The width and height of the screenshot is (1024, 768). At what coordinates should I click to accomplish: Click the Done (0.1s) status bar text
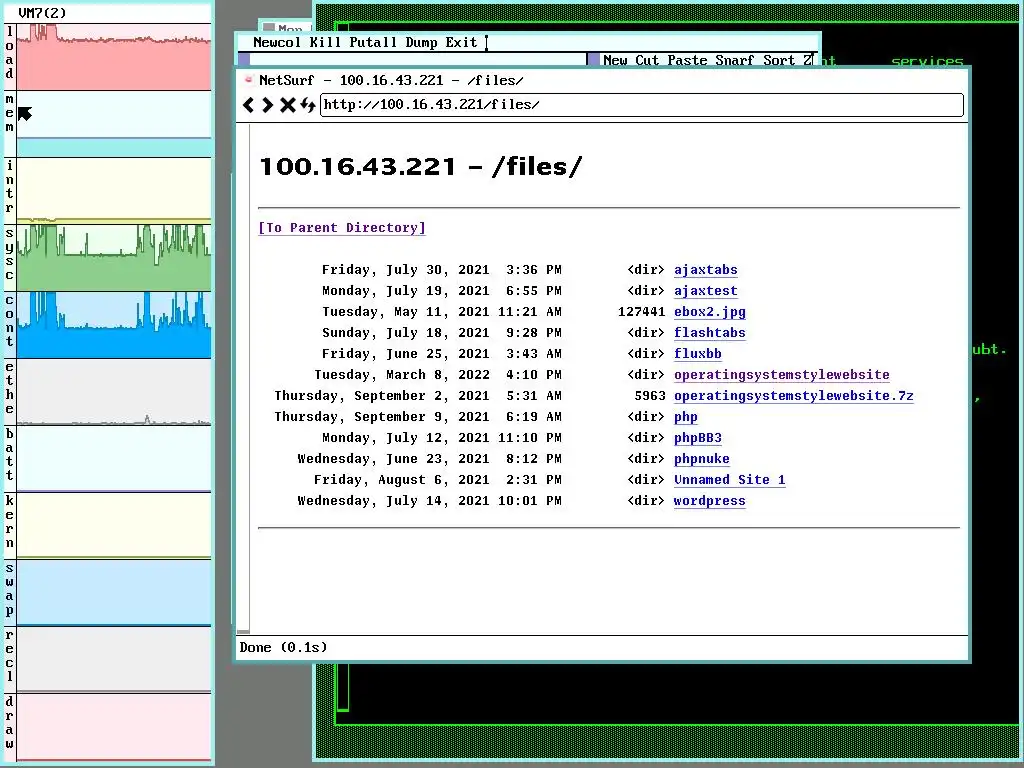[283, 647]
